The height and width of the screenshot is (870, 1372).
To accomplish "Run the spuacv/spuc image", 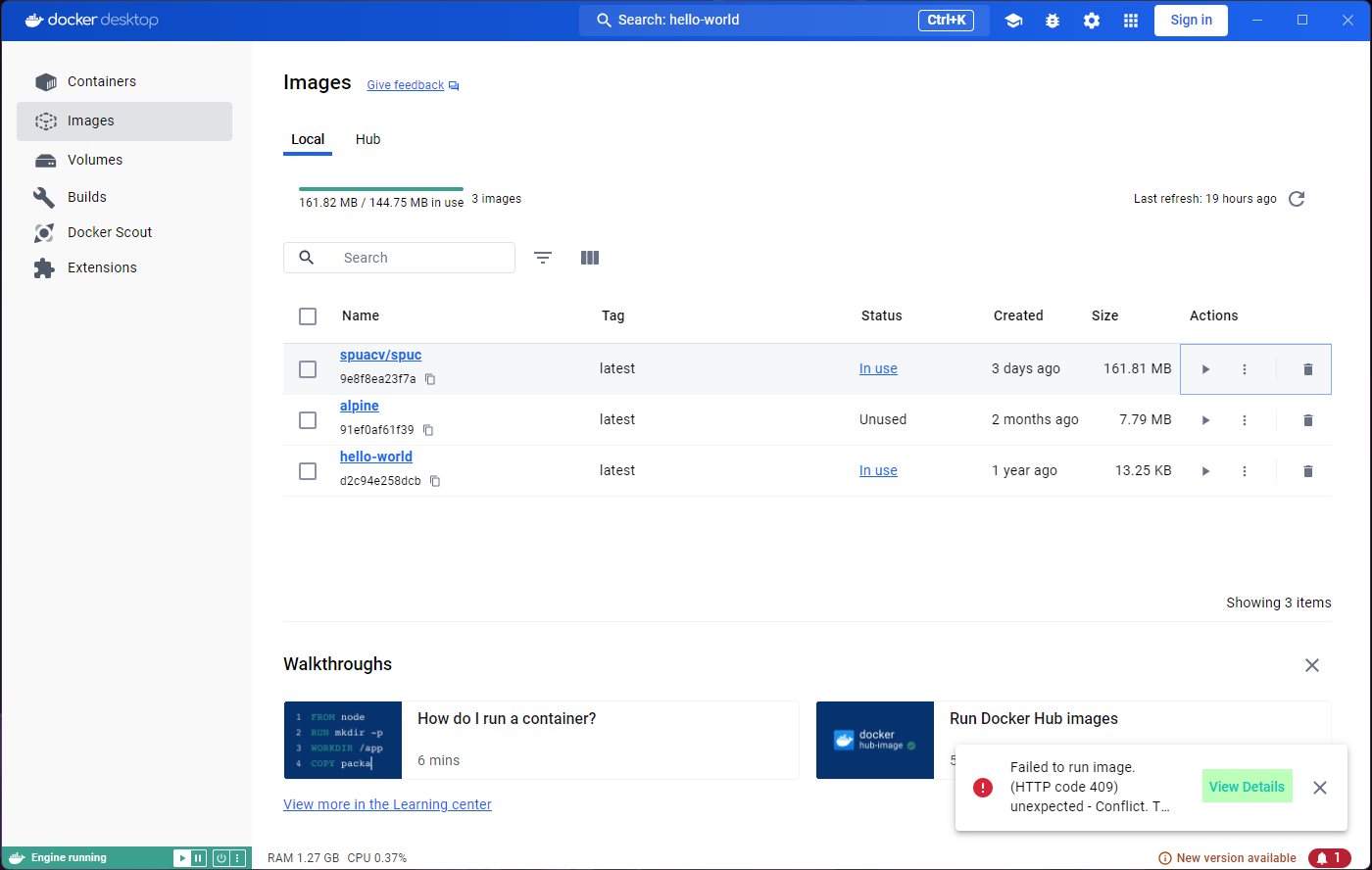I will [x=1205, y=369].
